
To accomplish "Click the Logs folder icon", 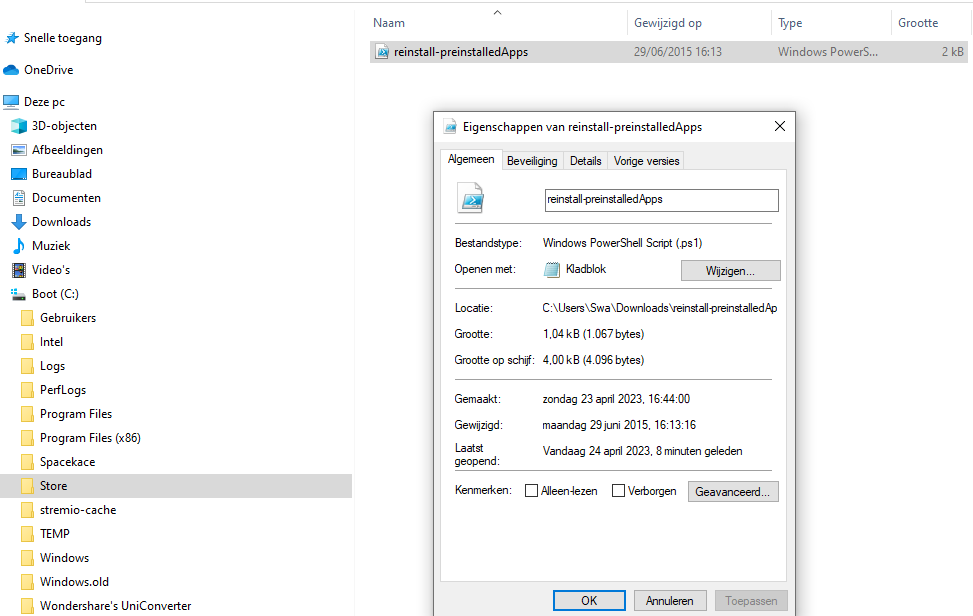I will point(27,366).
